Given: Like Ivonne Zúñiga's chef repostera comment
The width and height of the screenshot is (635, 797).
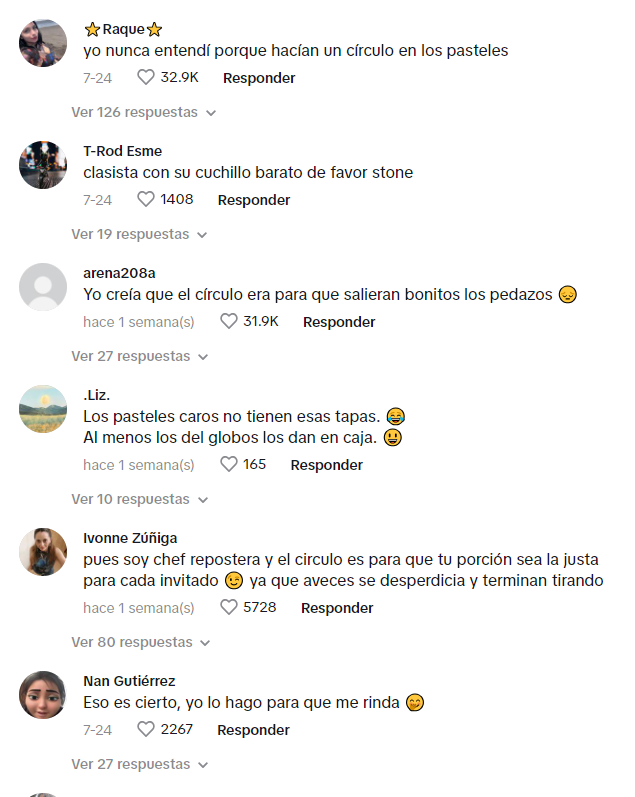Looking at the screenshot, I should (229, 607).
